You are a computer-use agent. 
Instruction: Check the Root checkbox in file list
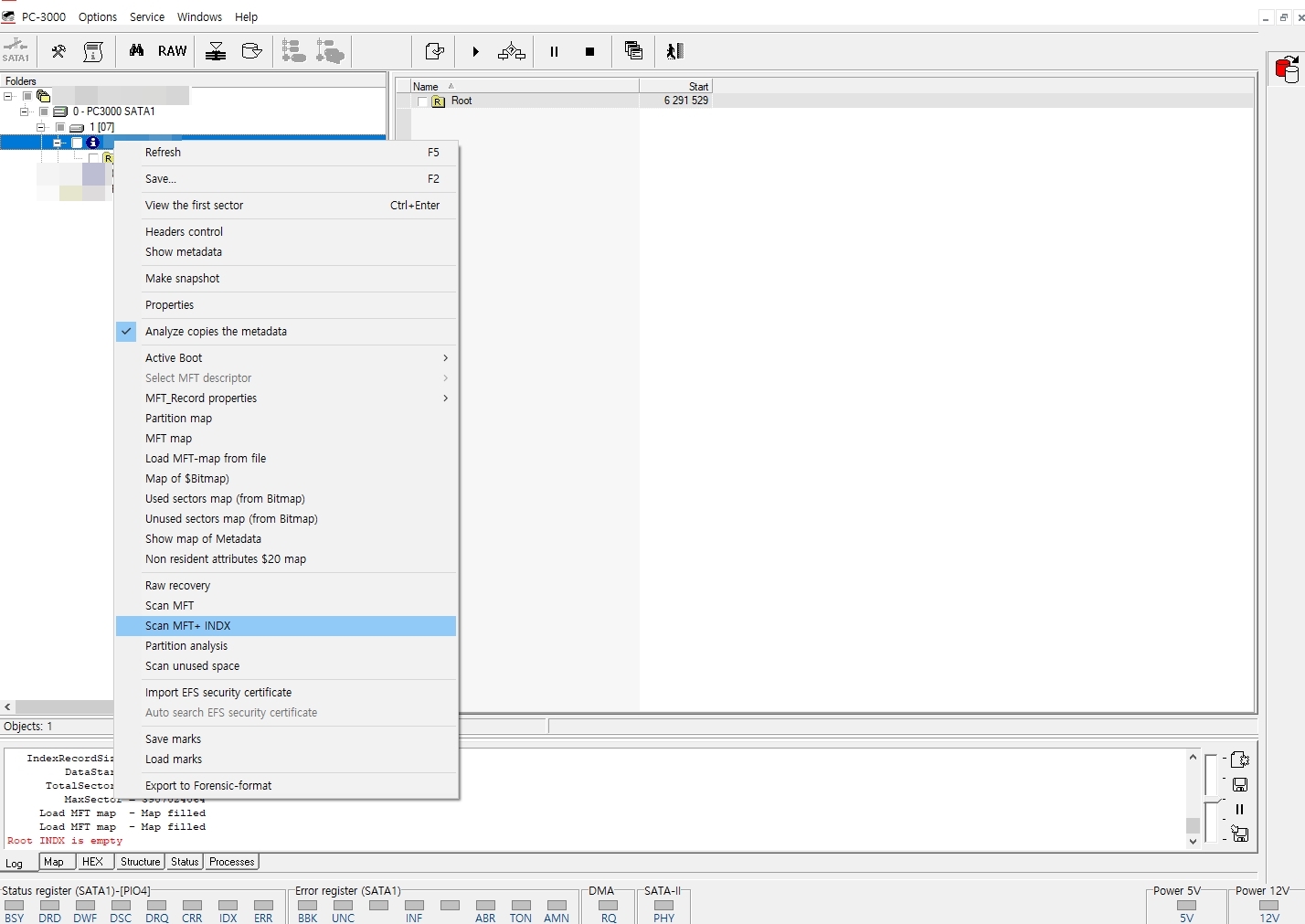(x=422, y=101)
